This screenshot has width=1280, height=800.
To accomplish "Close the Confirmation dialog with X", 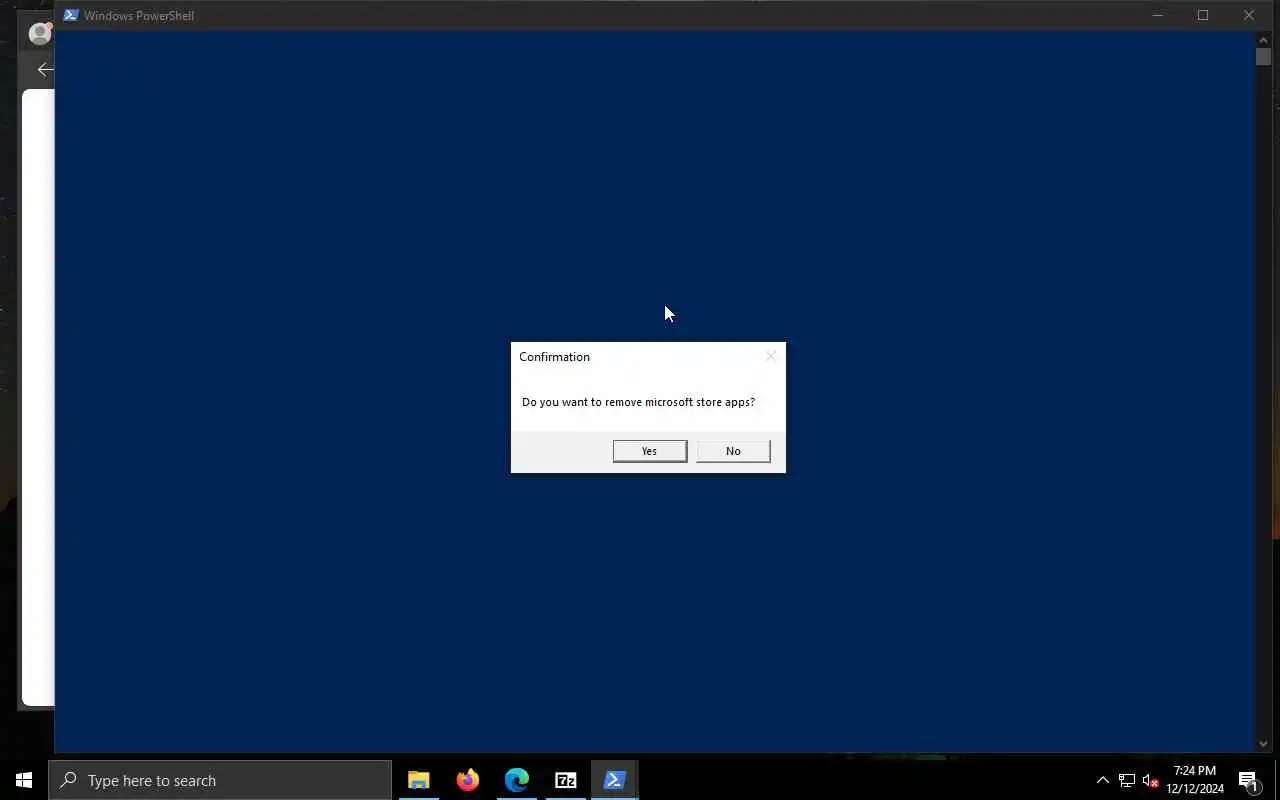I will [x=770, y=356].
